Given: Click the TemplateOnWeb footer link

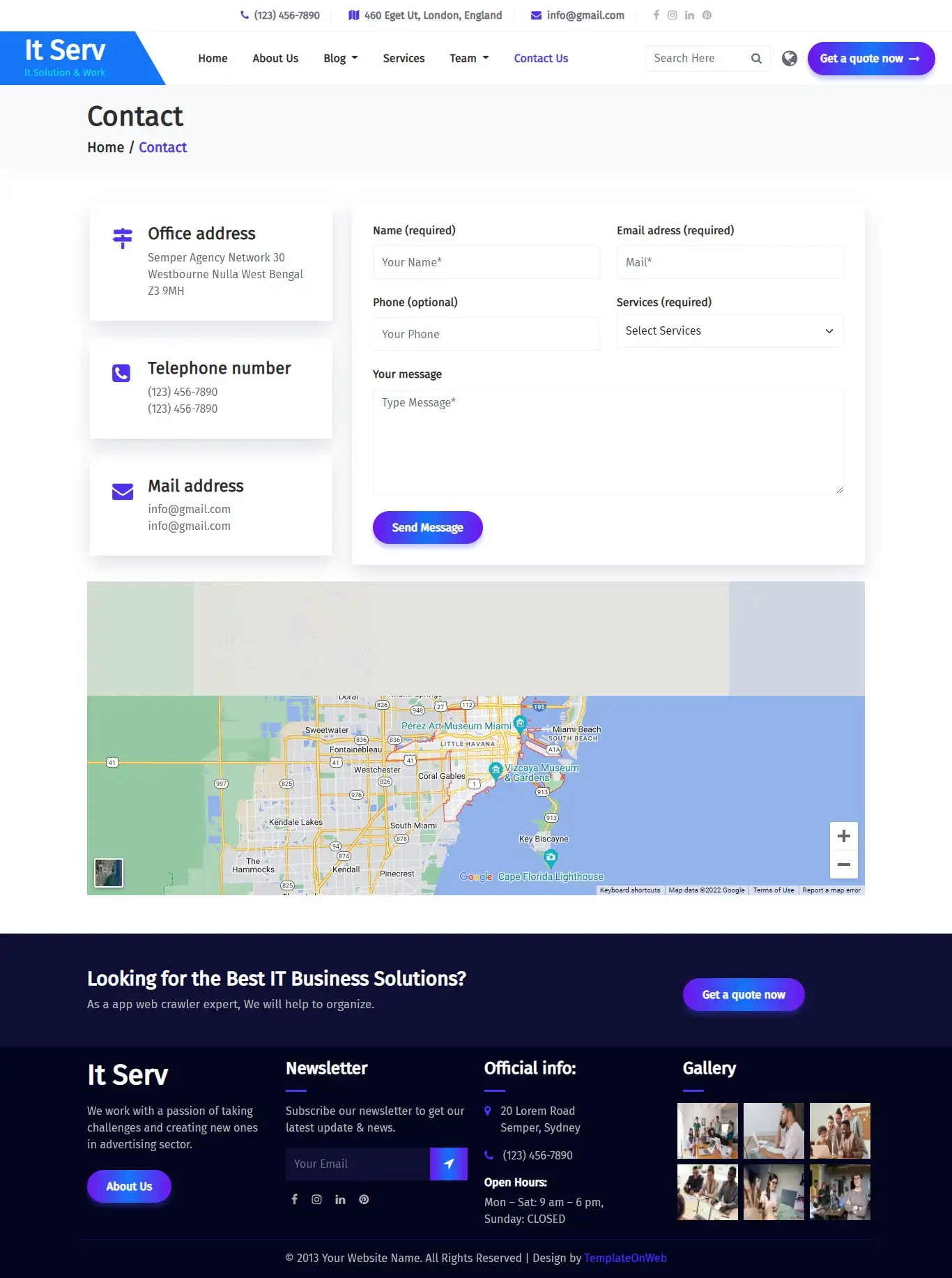Looking at the screenshot, I should click(625, 1258).
